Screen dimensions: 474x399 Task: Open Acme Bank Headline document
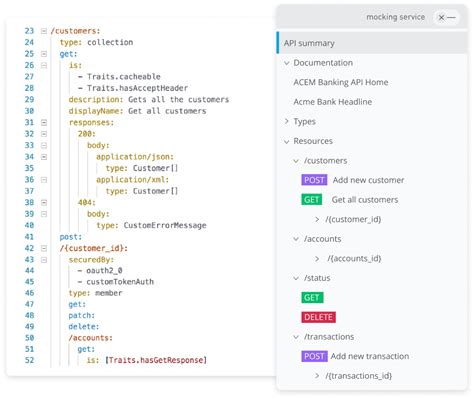coord(332,102)
